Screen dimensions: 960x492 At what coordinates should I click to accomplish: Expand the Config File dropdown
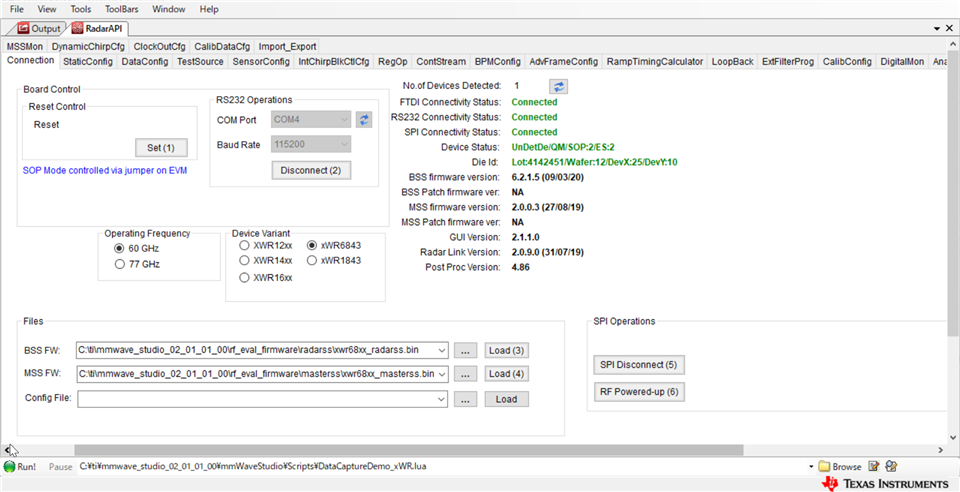coord(443,399)
